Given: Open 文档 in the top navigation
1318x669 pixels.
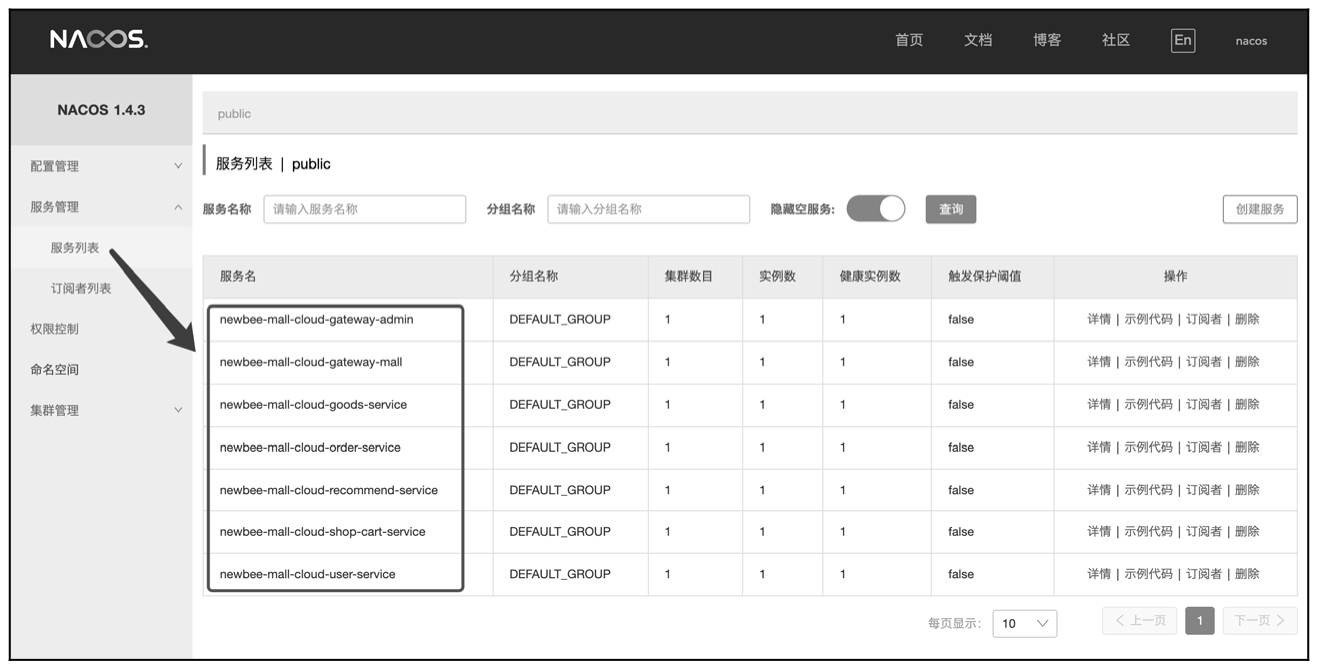Looking at the screenshot, I should coord(978,40).
